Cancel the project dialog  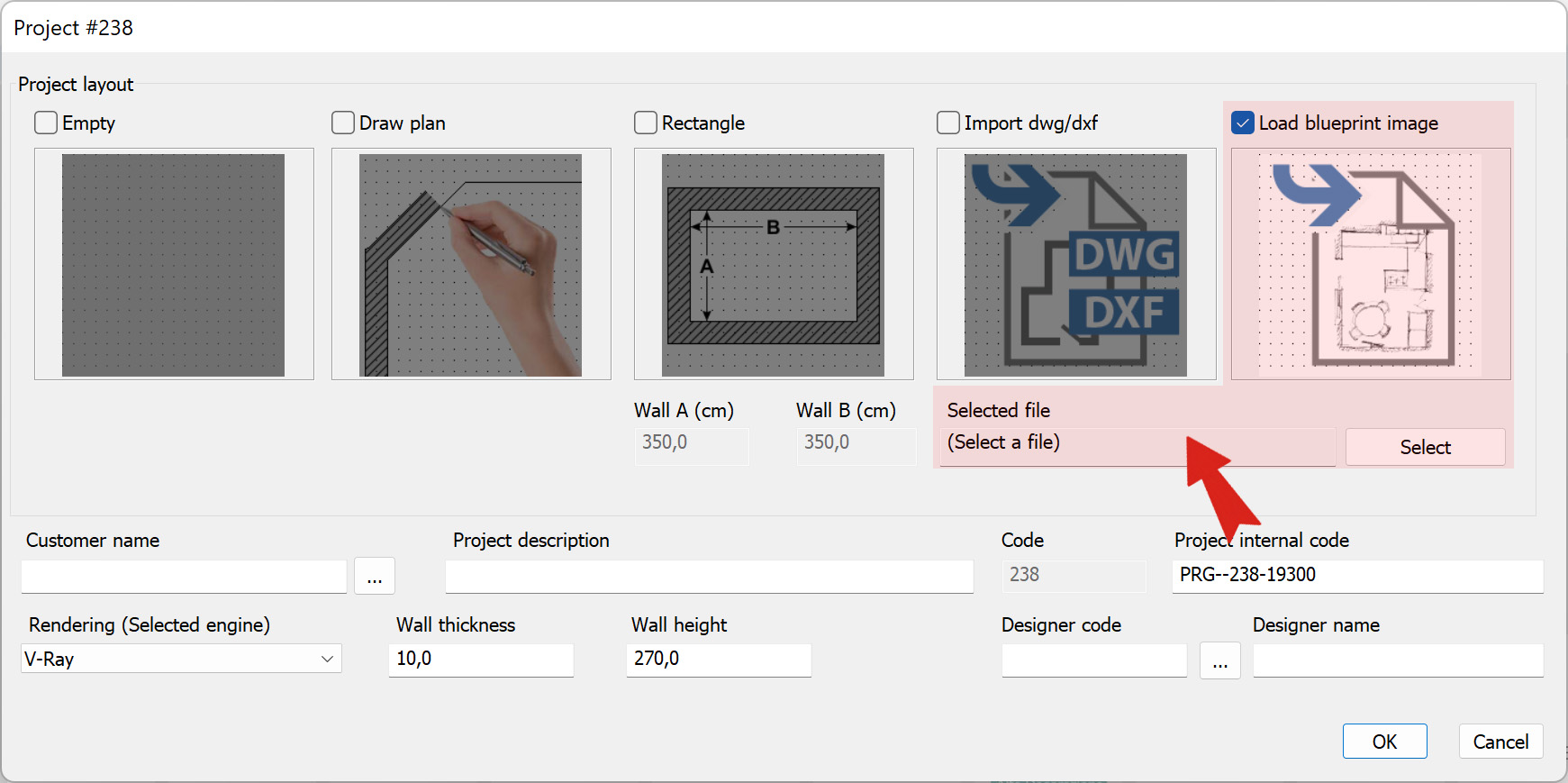pos(1501,742)
